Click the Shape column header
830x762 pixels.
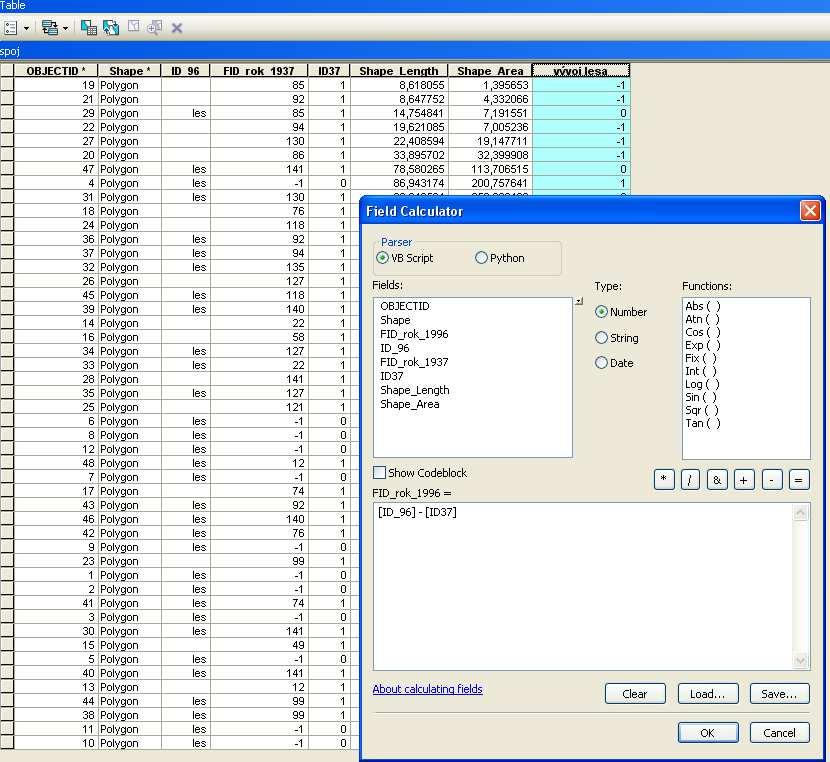pos(129,70)
